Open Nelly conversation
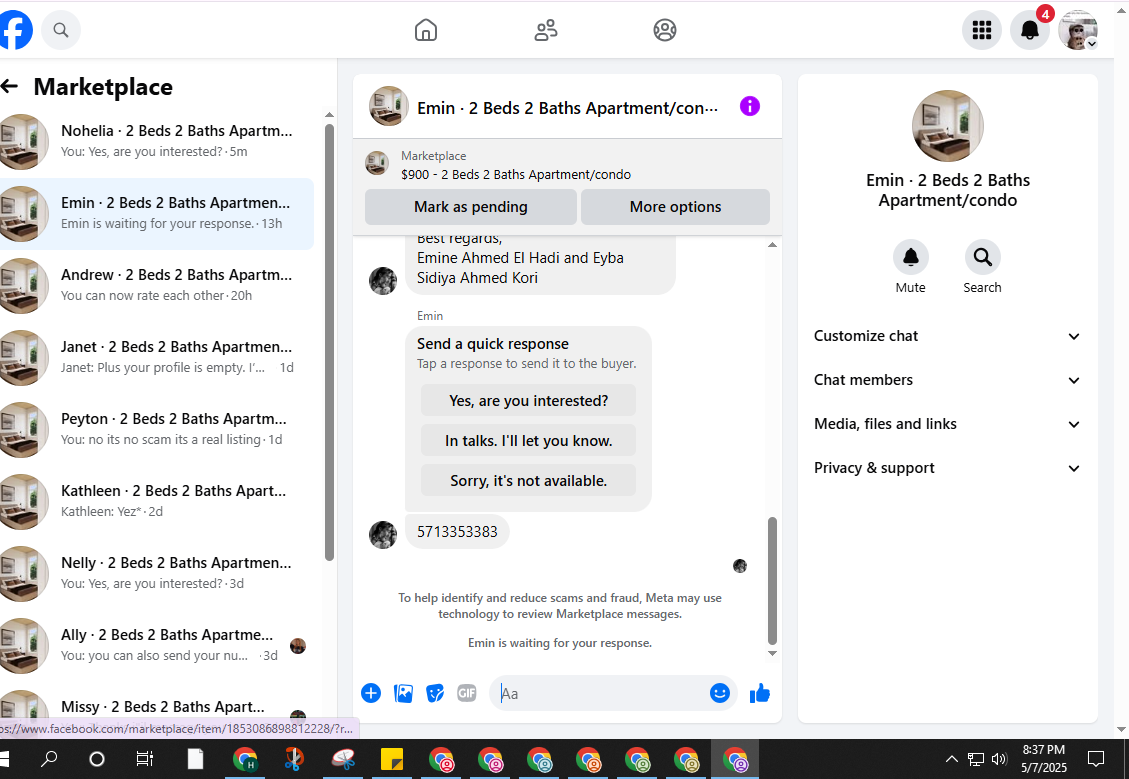Image resolution: width=1129 pixels, height=779 pixels. (x=157, y=574)
